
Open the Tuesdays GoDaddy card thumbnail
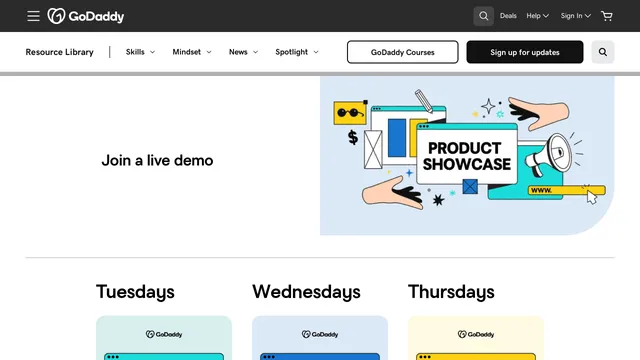coord(164,338)
